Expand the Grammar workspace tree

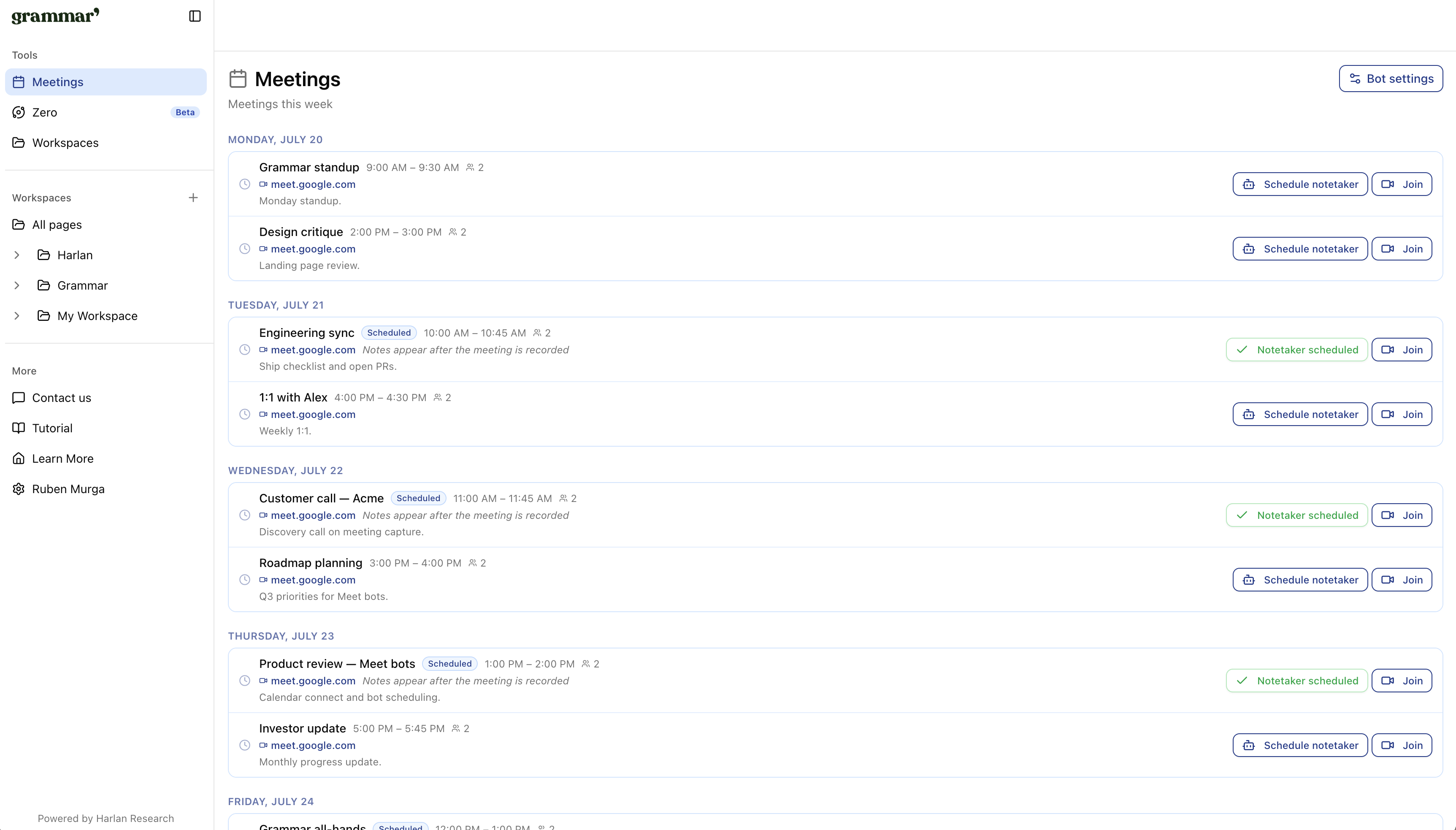17,285
